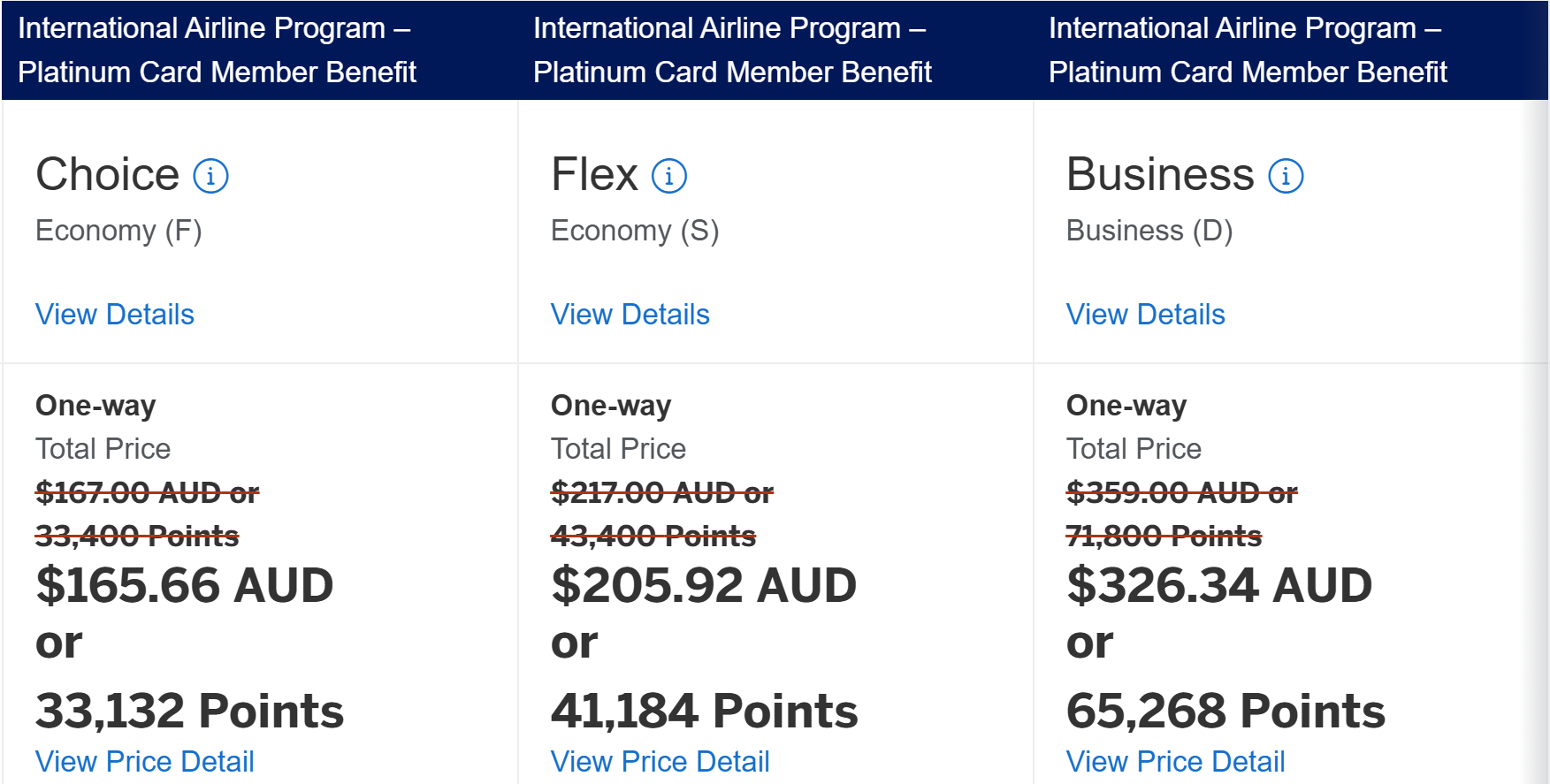Open View Price Detail for Choice fare
This screenshot has width=1550, height=784.
pyautogui.click(x=145, y=762)
